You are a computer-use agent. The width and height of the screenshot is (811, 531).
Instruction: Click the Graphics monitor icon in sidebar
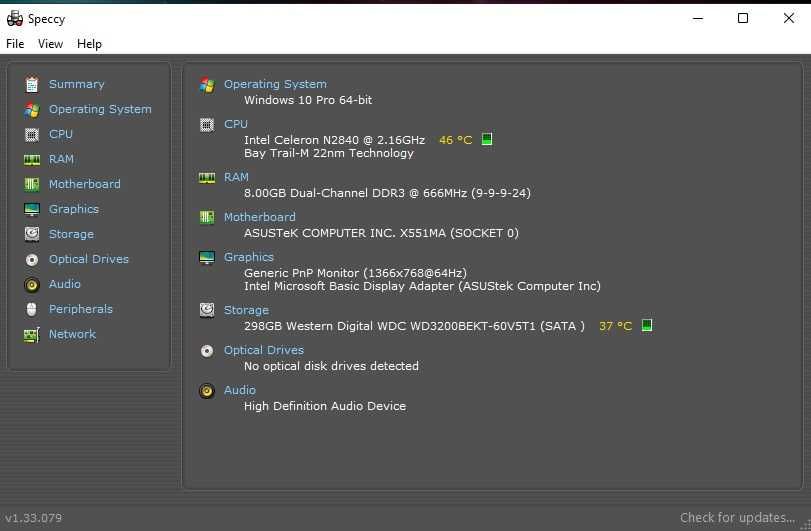[x=32, y=209]
